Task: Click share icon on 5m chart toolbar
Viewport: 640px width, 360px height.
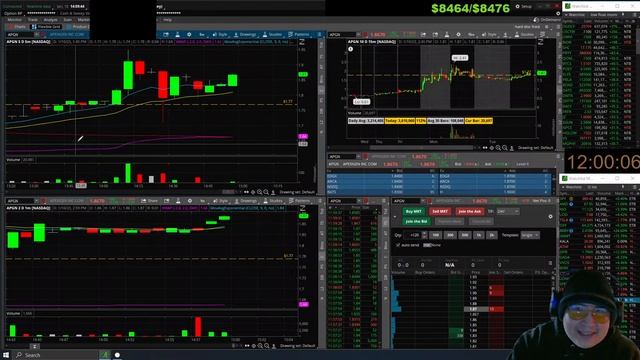Action: tap(166, 35)
